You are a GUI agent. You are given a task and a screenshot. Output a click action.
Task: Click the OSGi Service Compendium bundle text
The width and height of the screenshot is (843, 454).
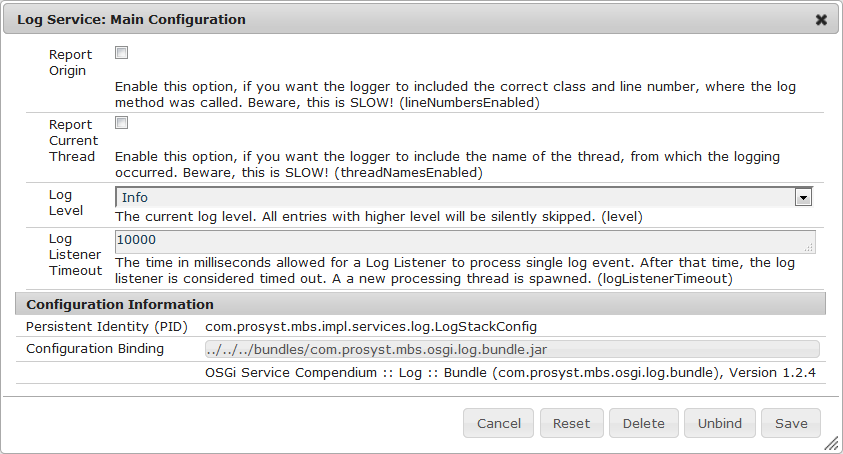[x=510, y=373]
